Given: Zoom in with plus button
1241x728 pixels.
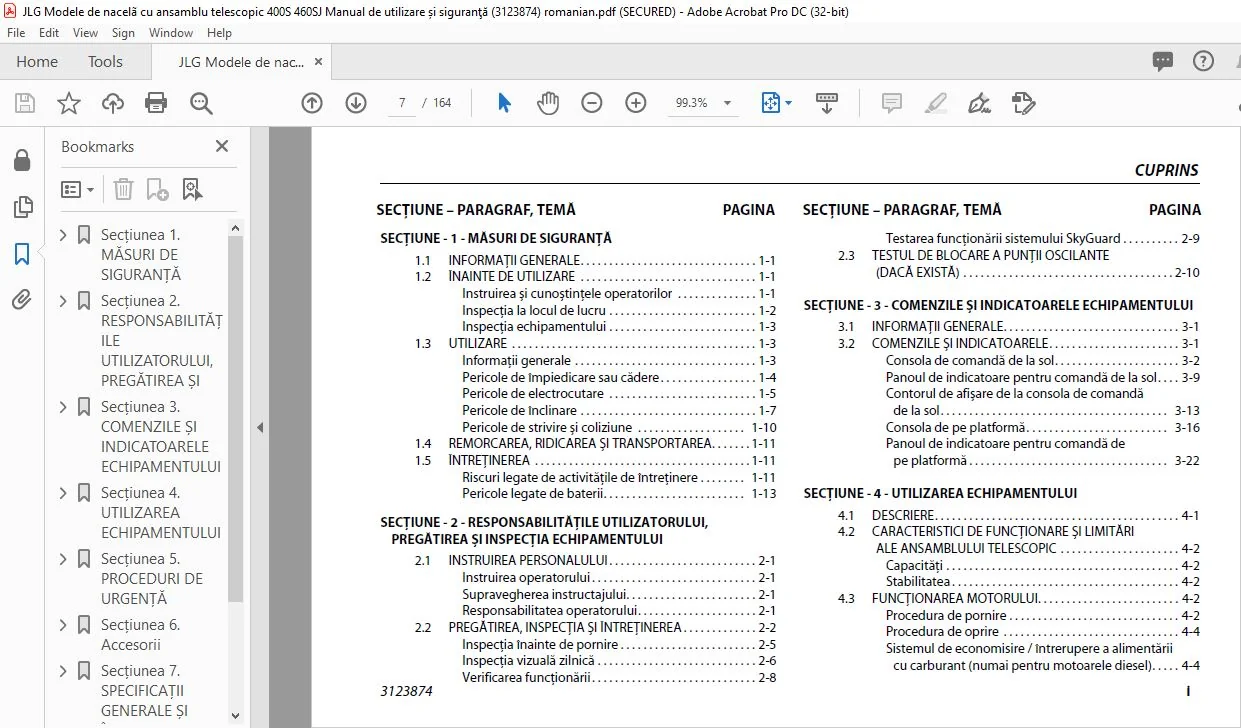Looking at the screenshot, I should point(636,103).
